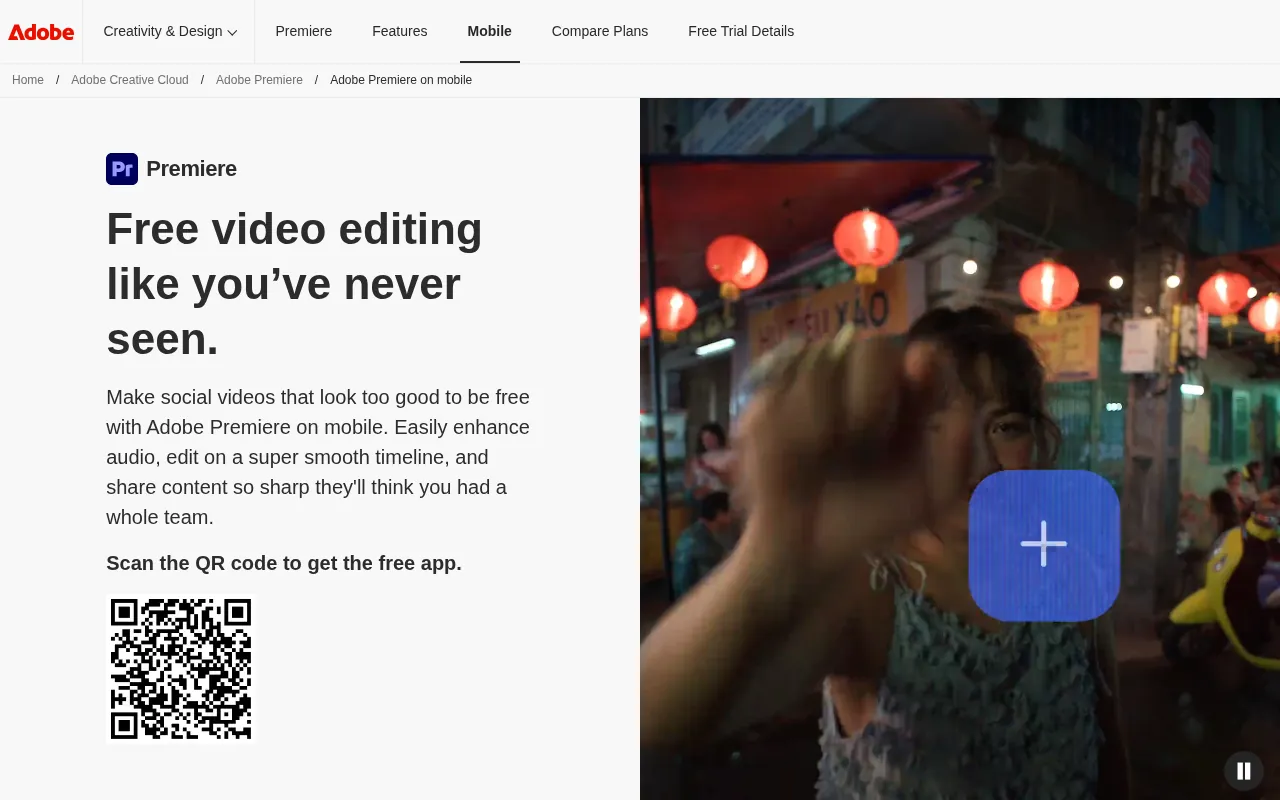Go to the Features tab

400,31
